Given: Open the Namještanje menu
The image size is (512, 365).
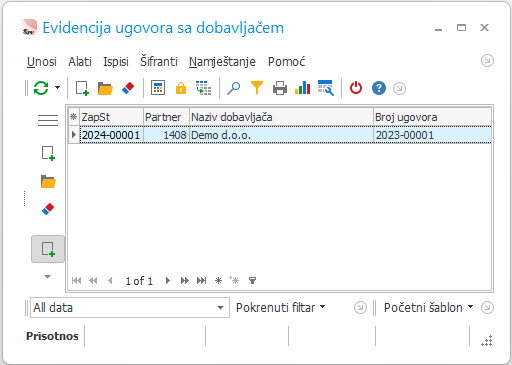Looking at the screenshot, I should click(x=222, y=62).
